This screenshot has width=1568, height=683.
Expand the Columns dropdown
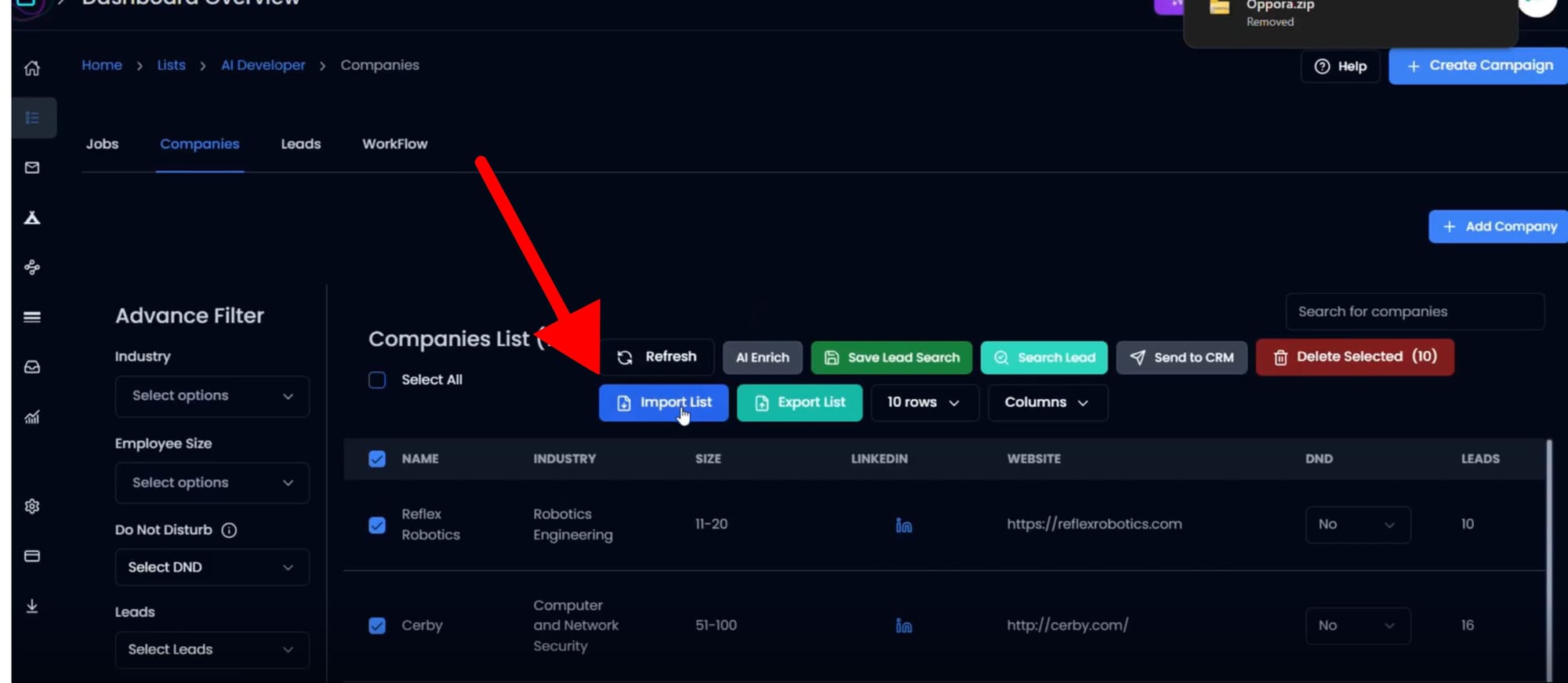pyautogui.click(x=1047, y=402)
